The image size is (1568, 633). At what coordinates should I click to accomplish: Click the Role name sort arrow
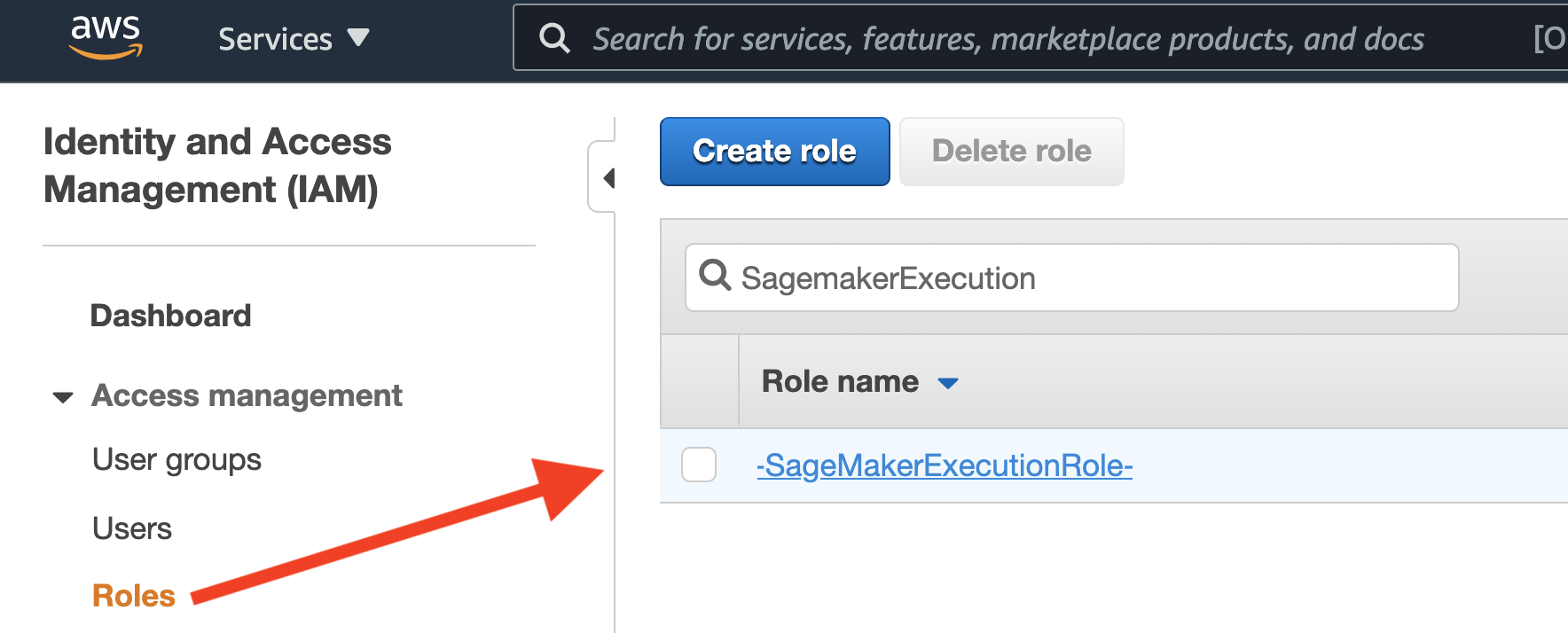[948, 383]
